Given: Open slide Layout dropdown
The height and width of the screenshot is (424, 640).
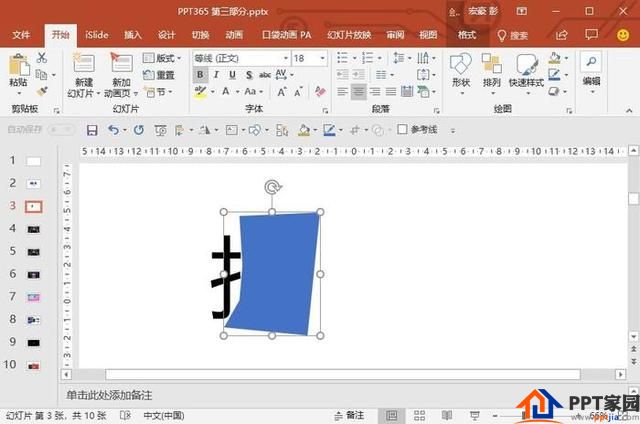Looking at the screenshot, I should [162, 58].
